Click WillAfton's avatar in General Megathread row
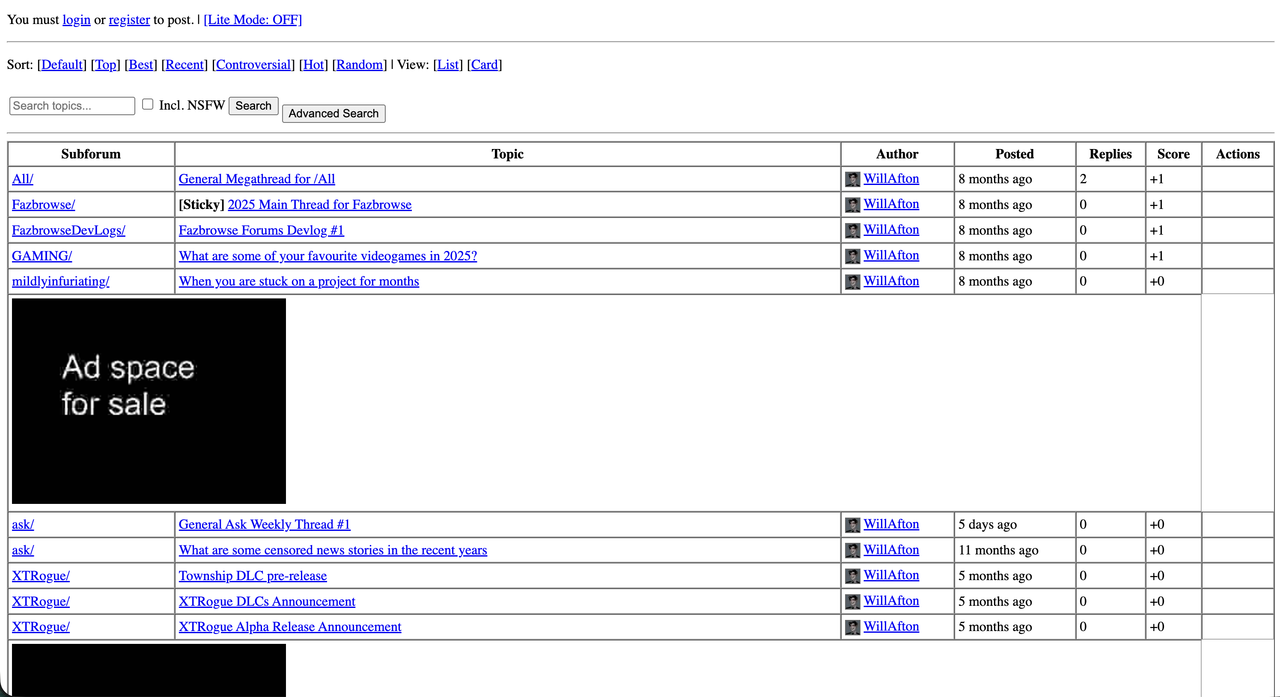1280x697 pixels. pyautogui.click(x=852, y=180)
